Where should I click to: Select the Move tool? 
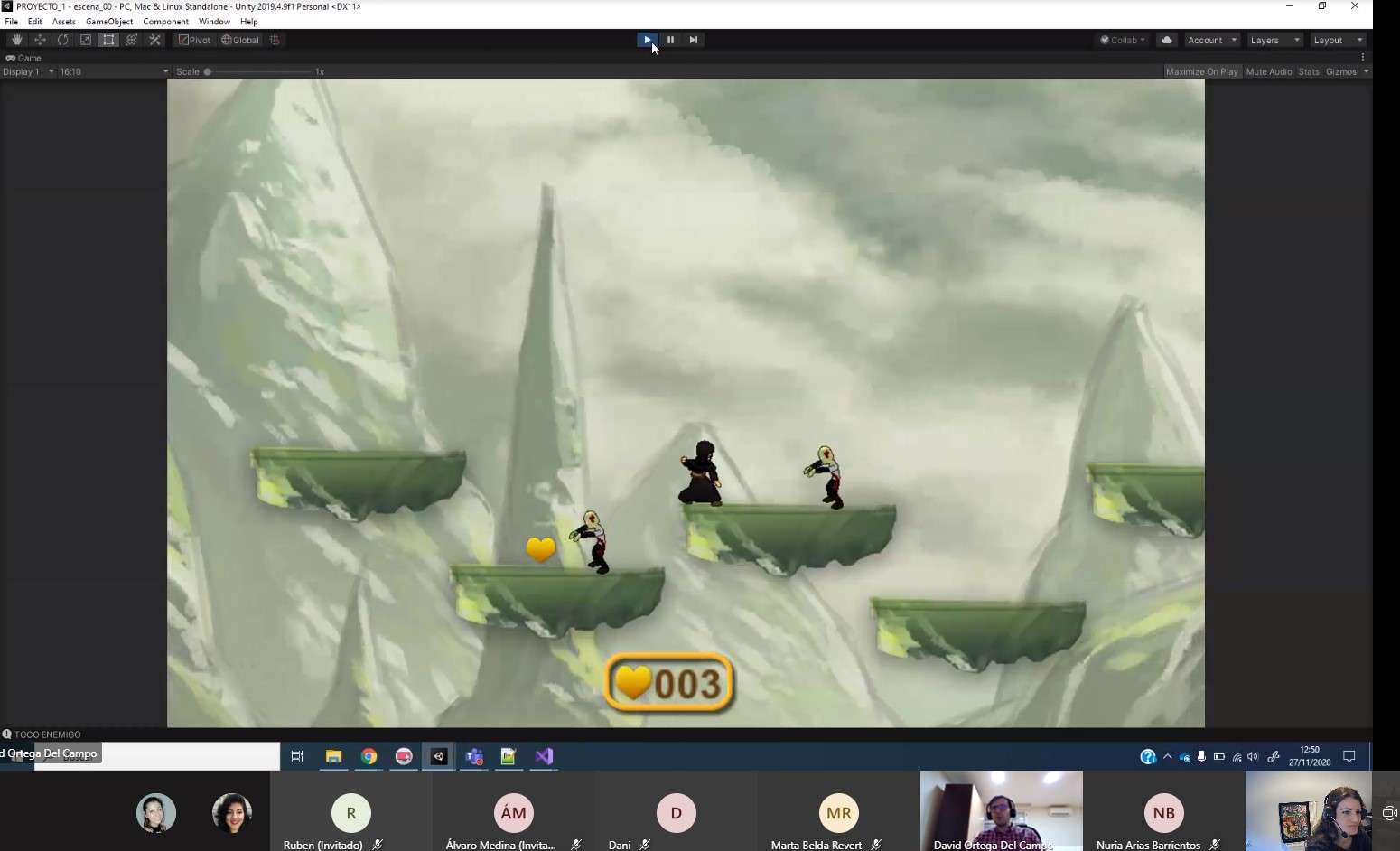click(40, 40)
